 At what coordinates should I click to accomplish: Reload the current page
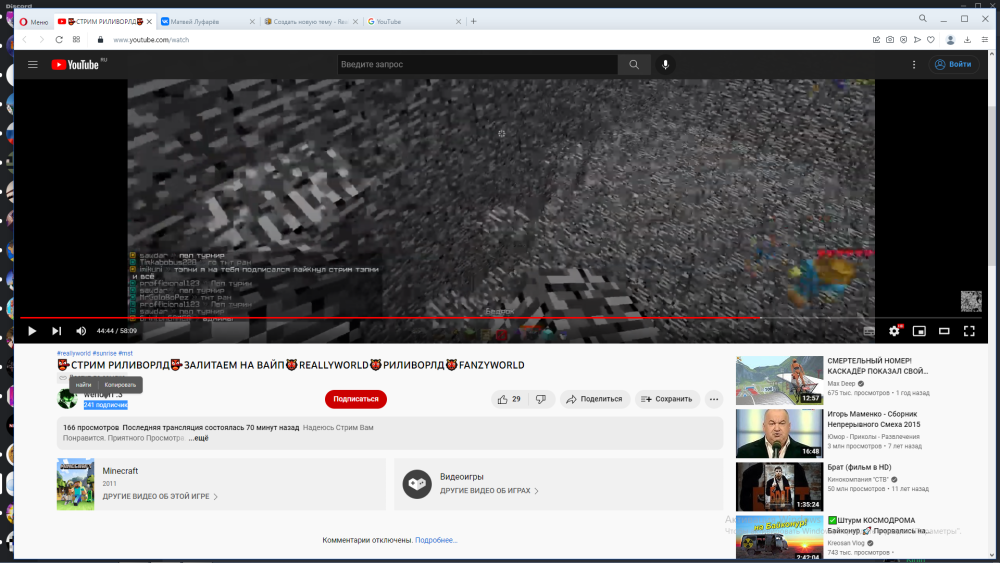tap(59, 40)
